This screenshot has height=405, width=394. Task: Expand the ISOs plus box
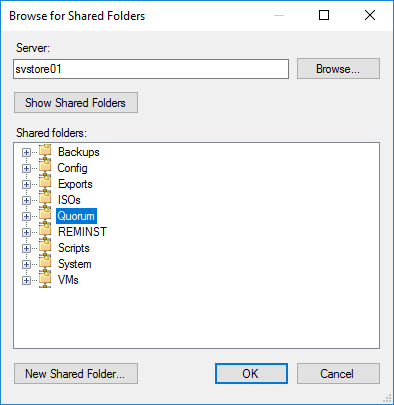(x=26, y=200)
